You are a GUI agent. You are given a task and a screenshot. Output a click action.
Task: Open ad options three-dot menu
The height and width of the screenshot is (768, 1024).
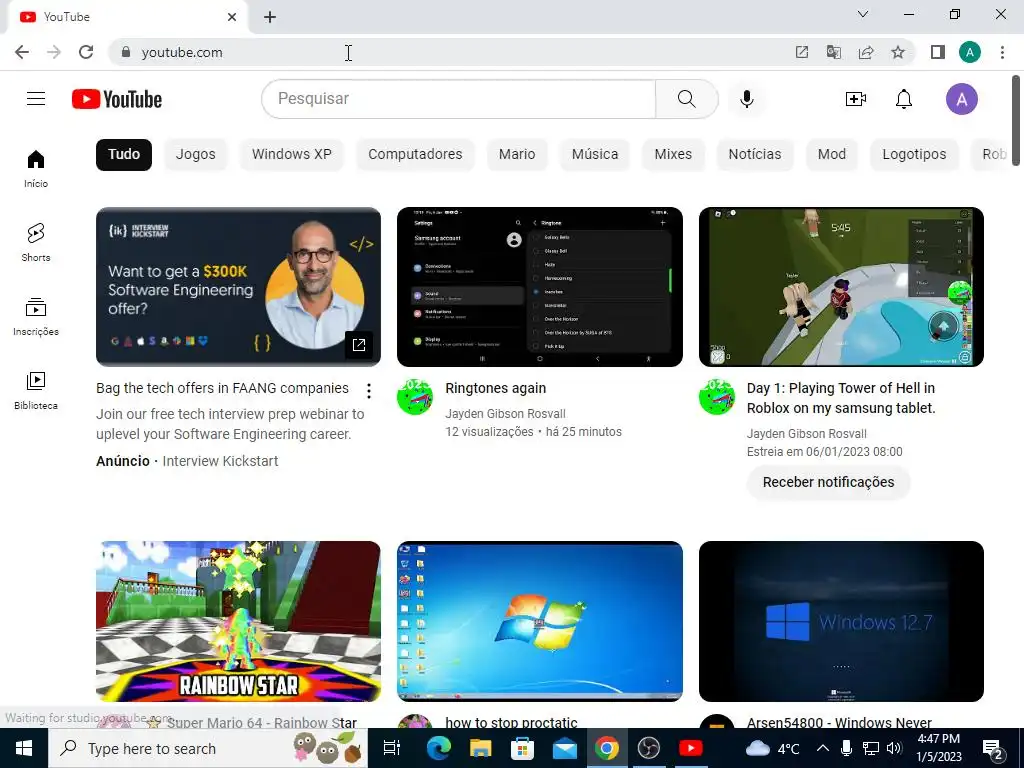click(369, 391)
